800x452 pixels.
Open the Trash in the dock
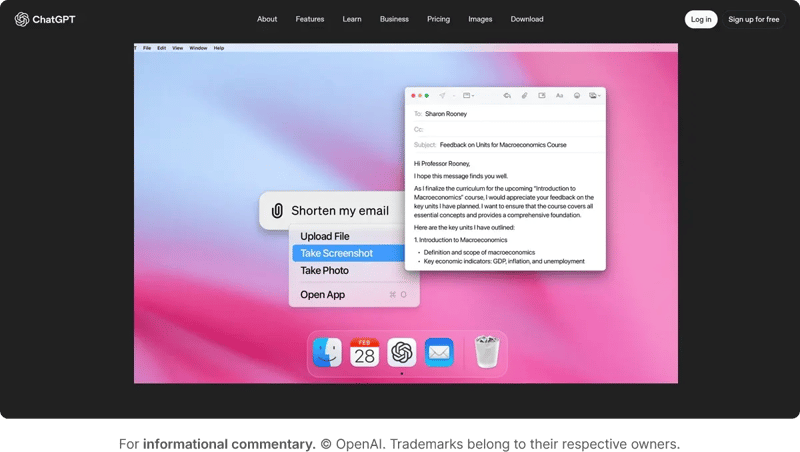(x=487, y=352)
